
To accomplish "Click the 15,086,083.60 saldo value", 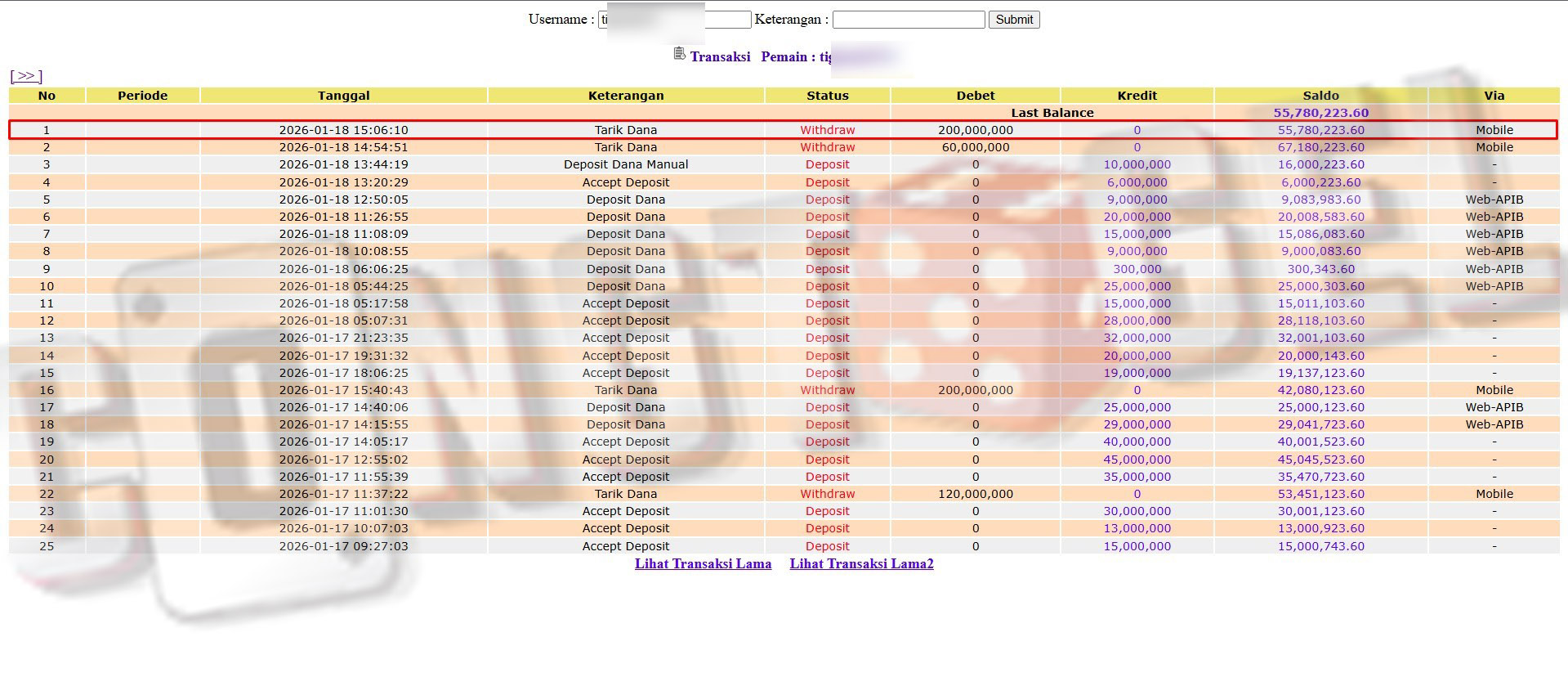I will pos(1321,234).
